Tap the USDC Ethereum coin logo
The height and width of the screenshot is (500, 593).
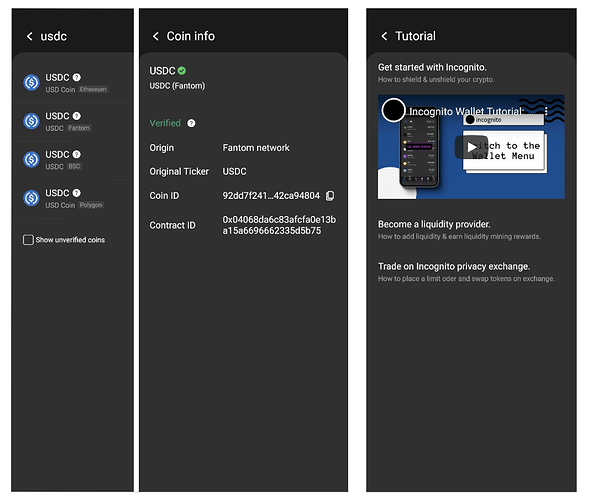click(x=31, y=82)
